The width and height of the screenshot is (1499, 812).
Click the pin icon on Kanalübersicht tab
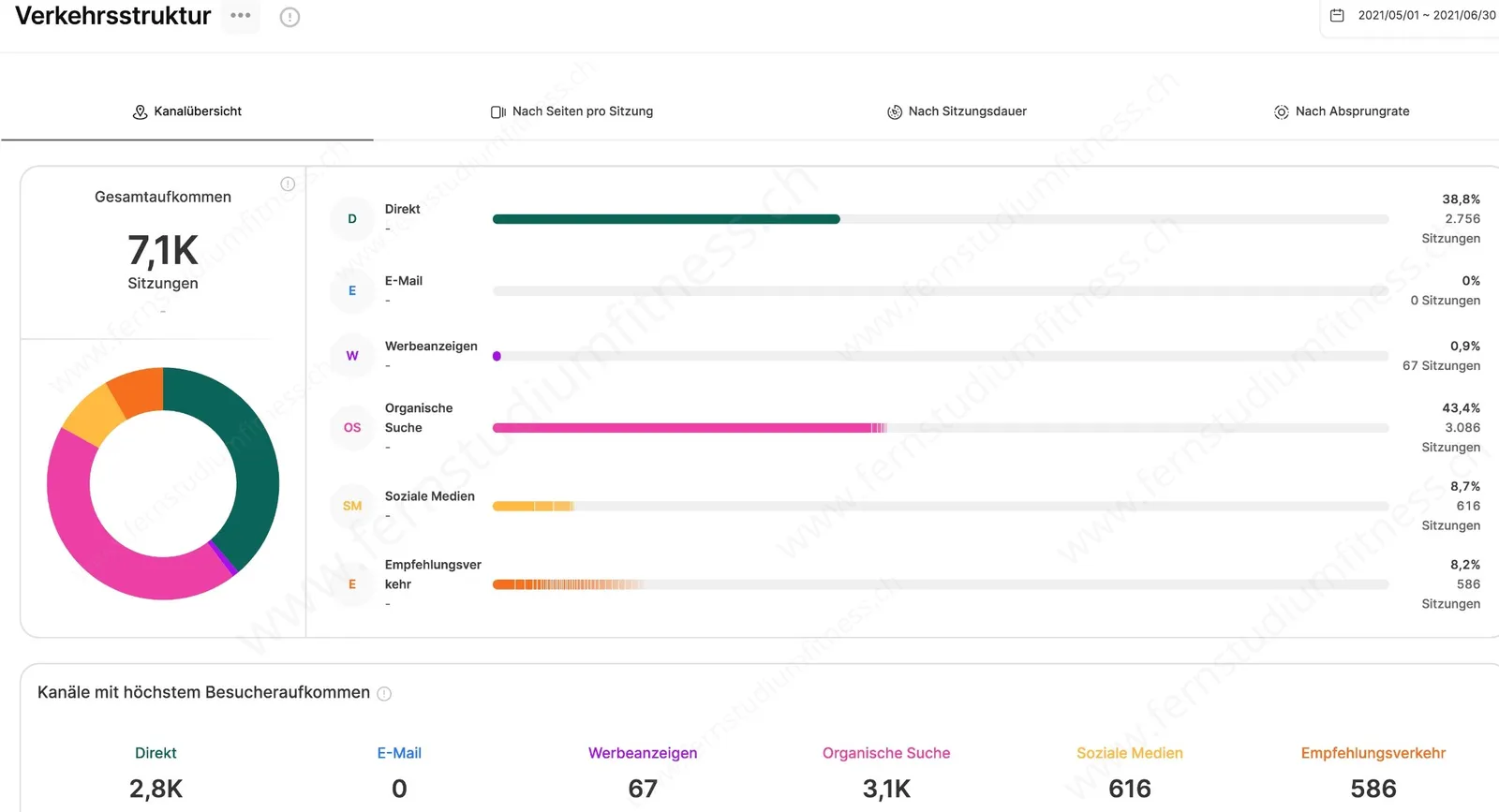pyautogui.click(x=140, y=111)
